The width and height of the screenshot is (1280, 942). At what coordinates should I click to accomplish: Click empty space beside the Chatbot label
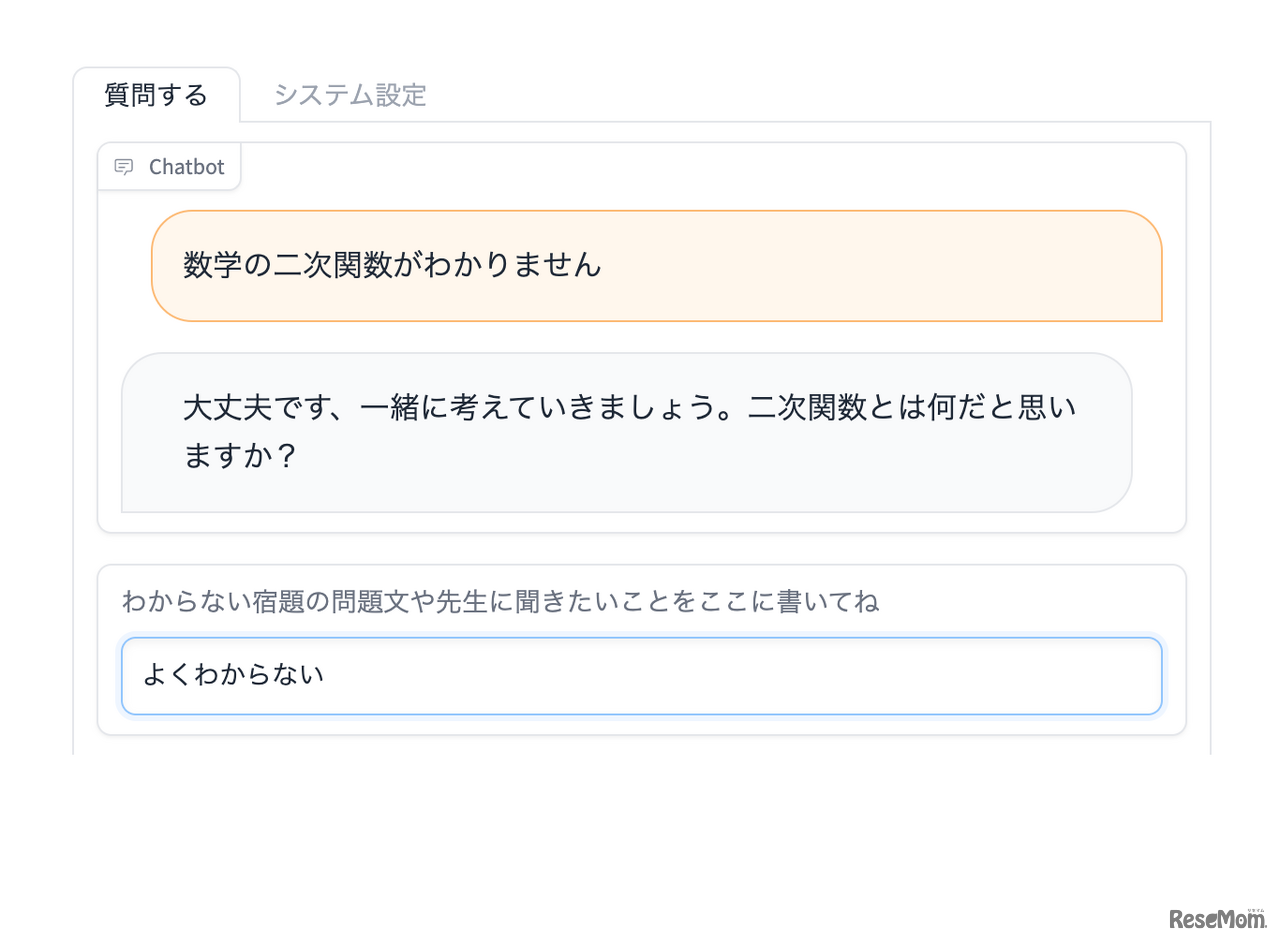click(700, 167)
